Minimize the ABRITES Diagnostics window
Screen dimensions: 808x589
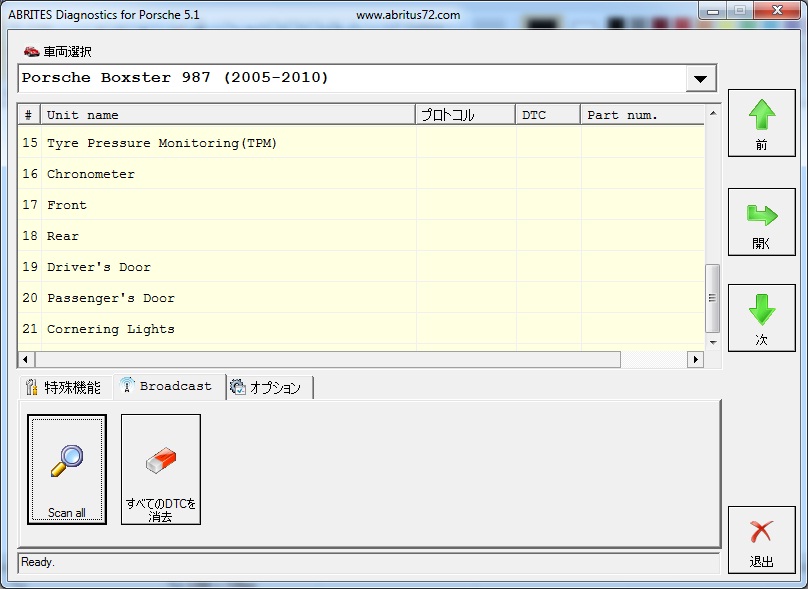[x=713, y=11]
